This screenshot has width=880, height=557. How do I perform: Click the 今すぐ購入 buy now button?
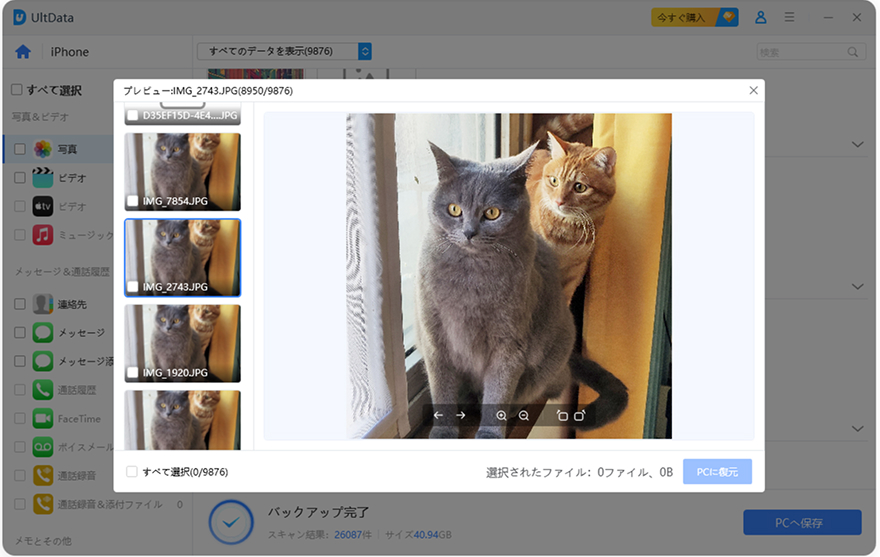[x=694, y=17]
